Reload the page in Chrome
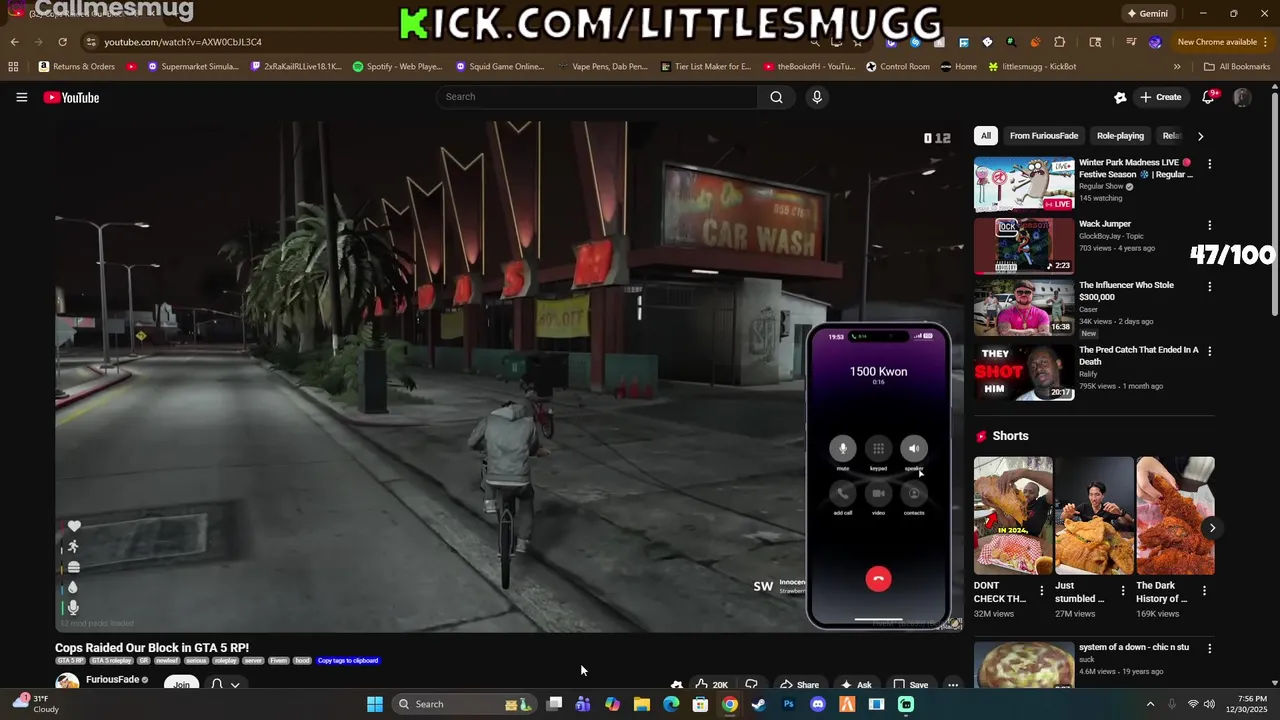Viewport: 1280px width, 720px height. pyautogui.click(x=62, y=42)
